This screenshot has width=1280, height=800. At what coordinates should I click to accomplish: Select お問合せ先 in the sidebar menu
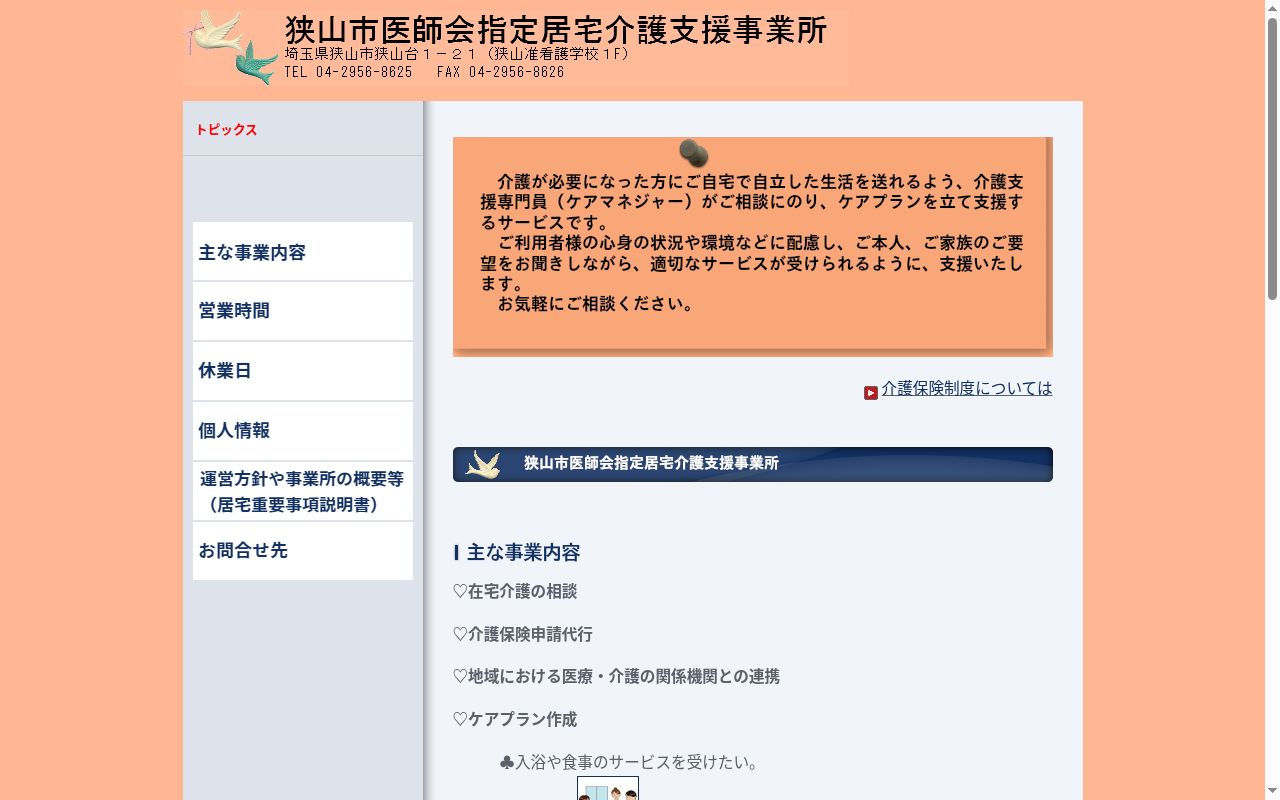303,551
